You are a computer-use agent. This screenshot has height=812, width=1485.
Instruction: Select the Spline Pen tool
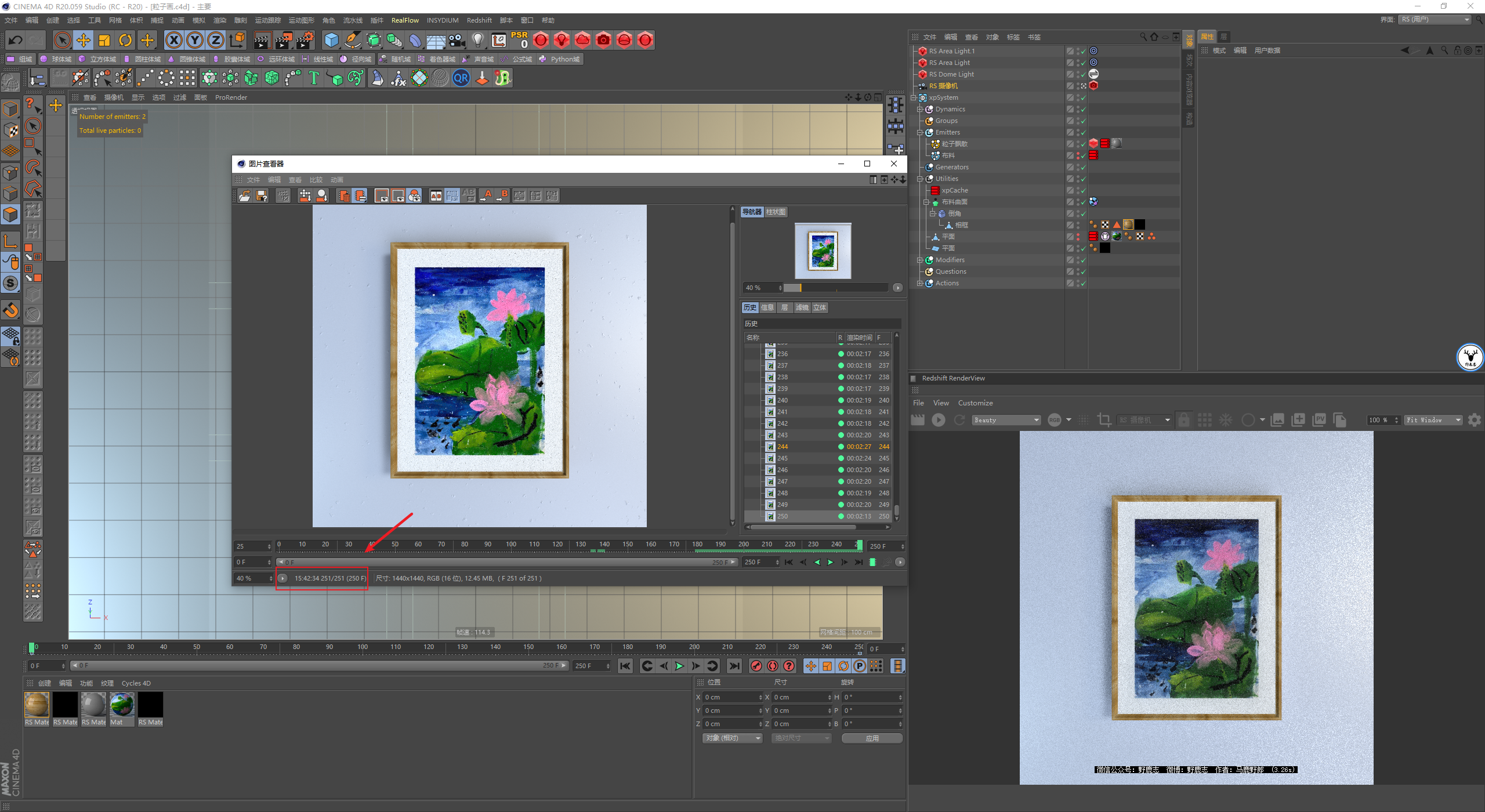(353, 40)
